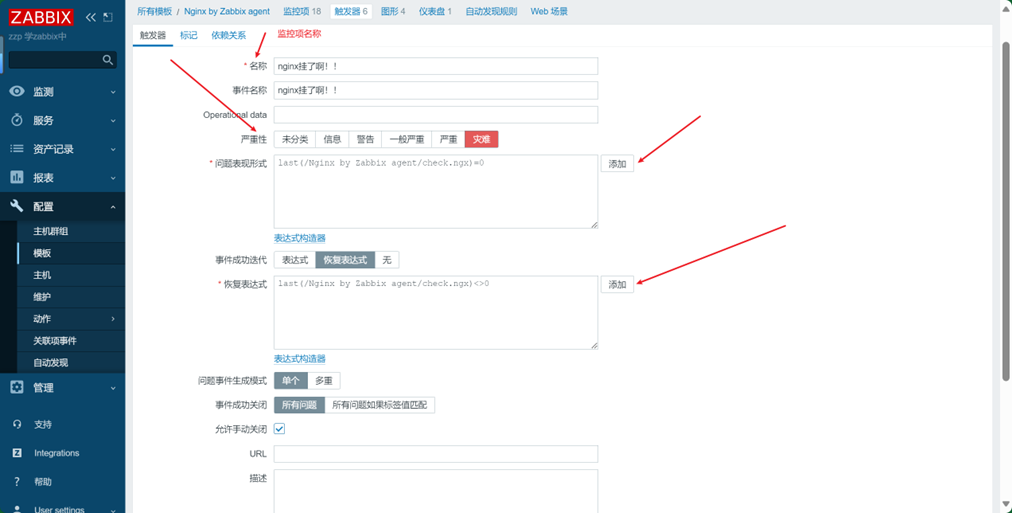The height and width of the screenshot is (513, 1012).
Task: Expand the 监测 menu chevron
Action: 113,92
